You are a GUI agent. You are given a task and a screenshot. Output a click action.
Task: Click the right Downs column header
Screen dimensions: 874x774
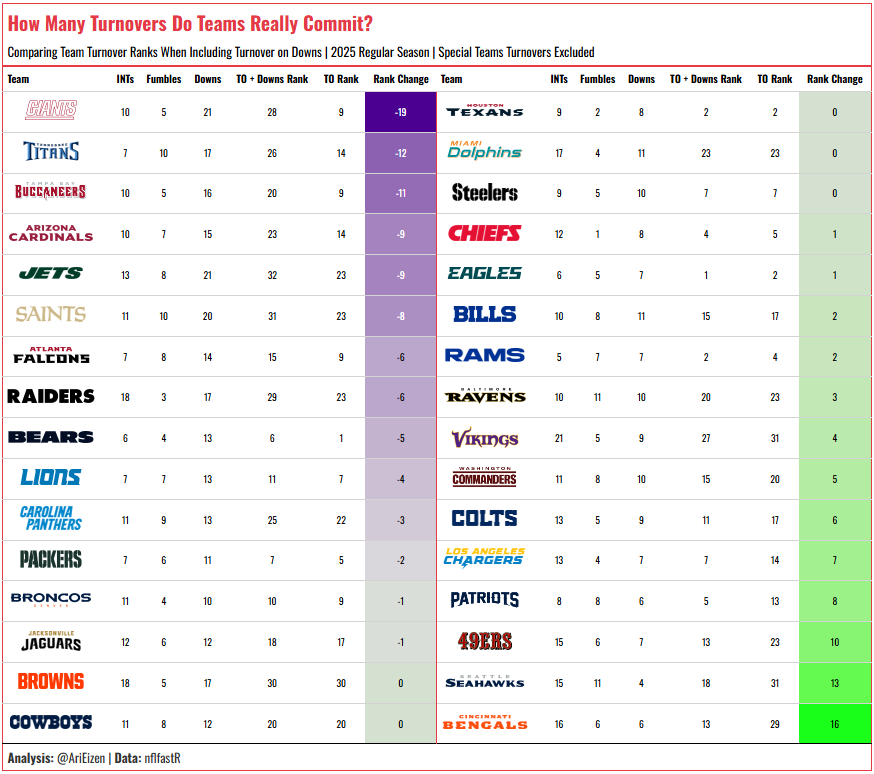642,79
